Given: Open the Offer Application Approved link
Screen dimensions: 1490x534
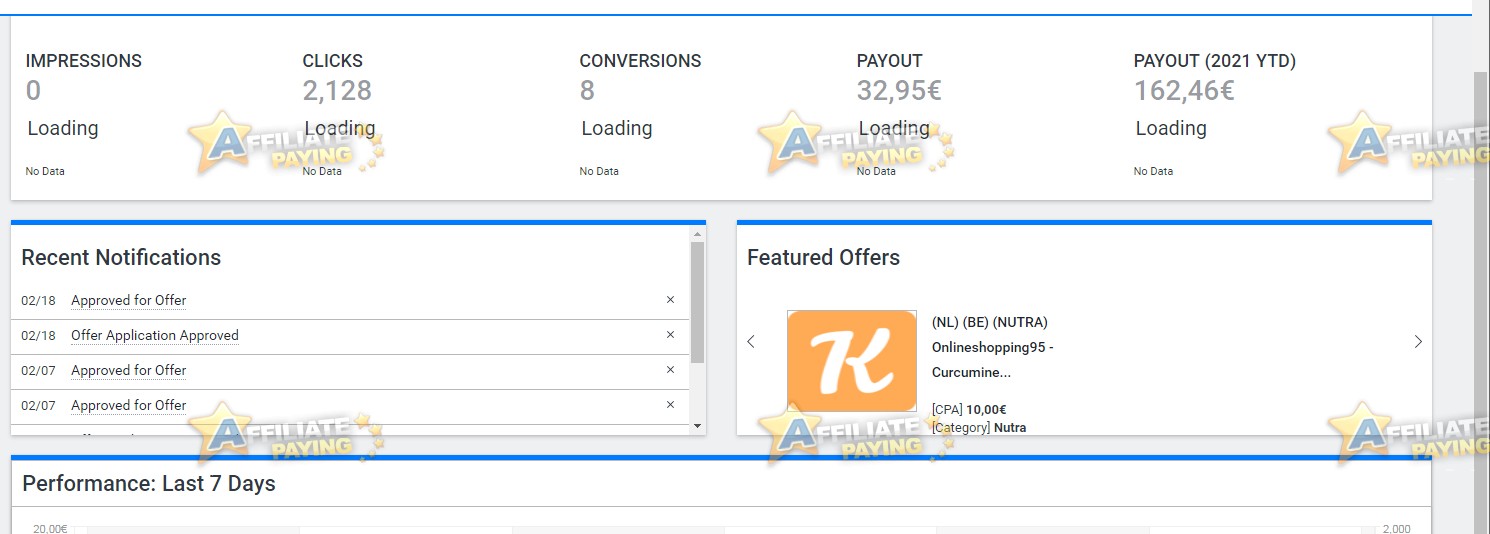Looking at the screenshot, I should click(155, 335).
